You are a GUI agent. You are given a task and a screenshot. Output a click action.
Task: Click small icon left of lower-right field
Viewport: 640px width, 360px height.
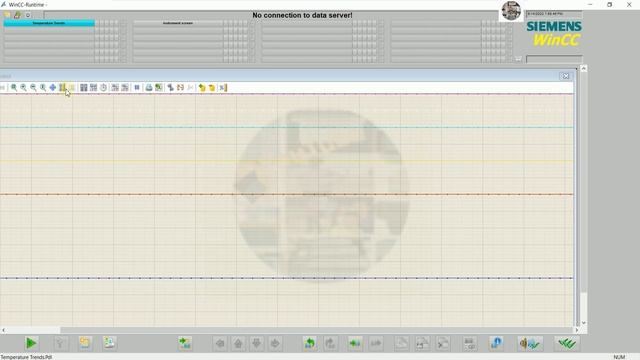[x=518, y=60]
